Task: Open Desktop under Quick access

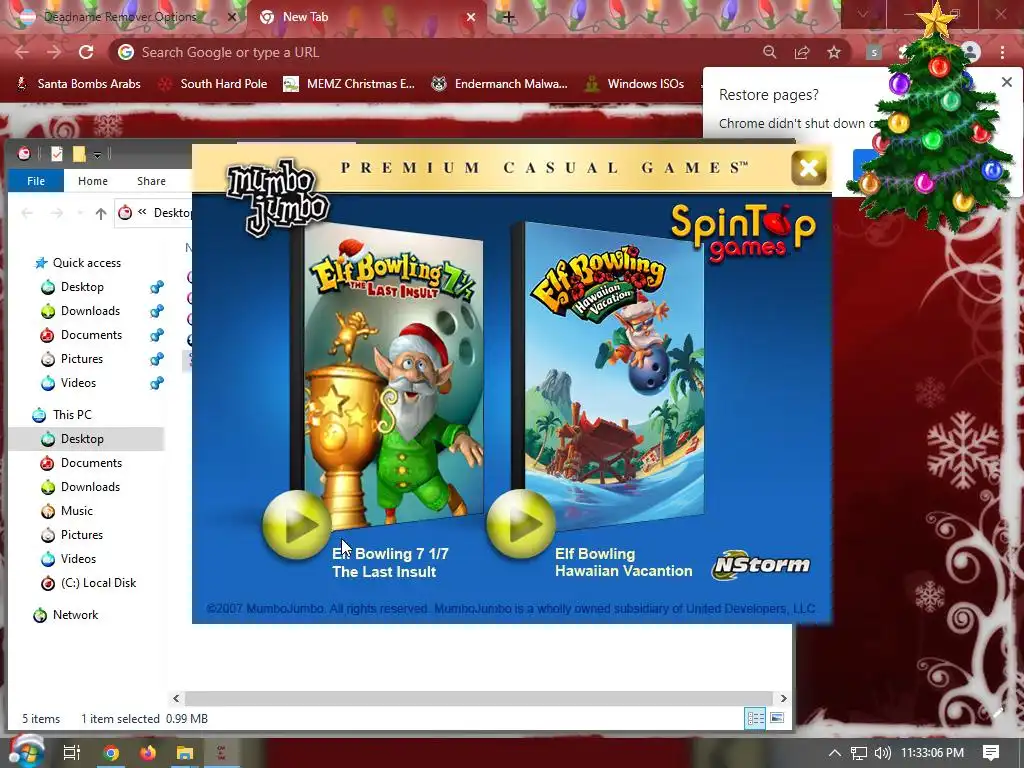Action: tap(73, 287)
